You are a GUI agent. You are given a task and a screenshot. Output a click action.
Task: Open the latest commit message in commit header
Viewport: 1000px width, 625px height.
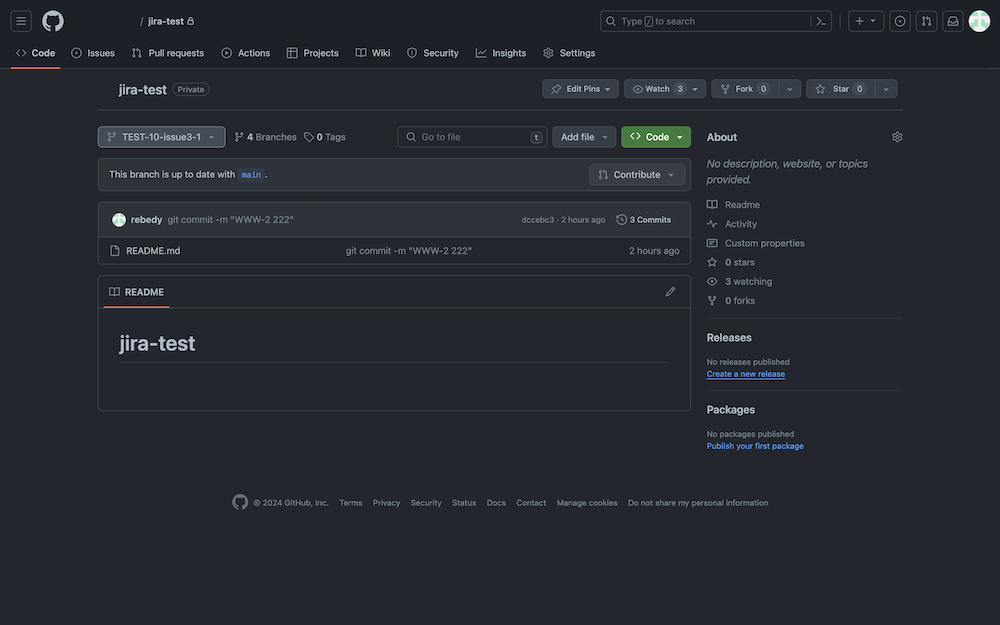pos(230,219)
